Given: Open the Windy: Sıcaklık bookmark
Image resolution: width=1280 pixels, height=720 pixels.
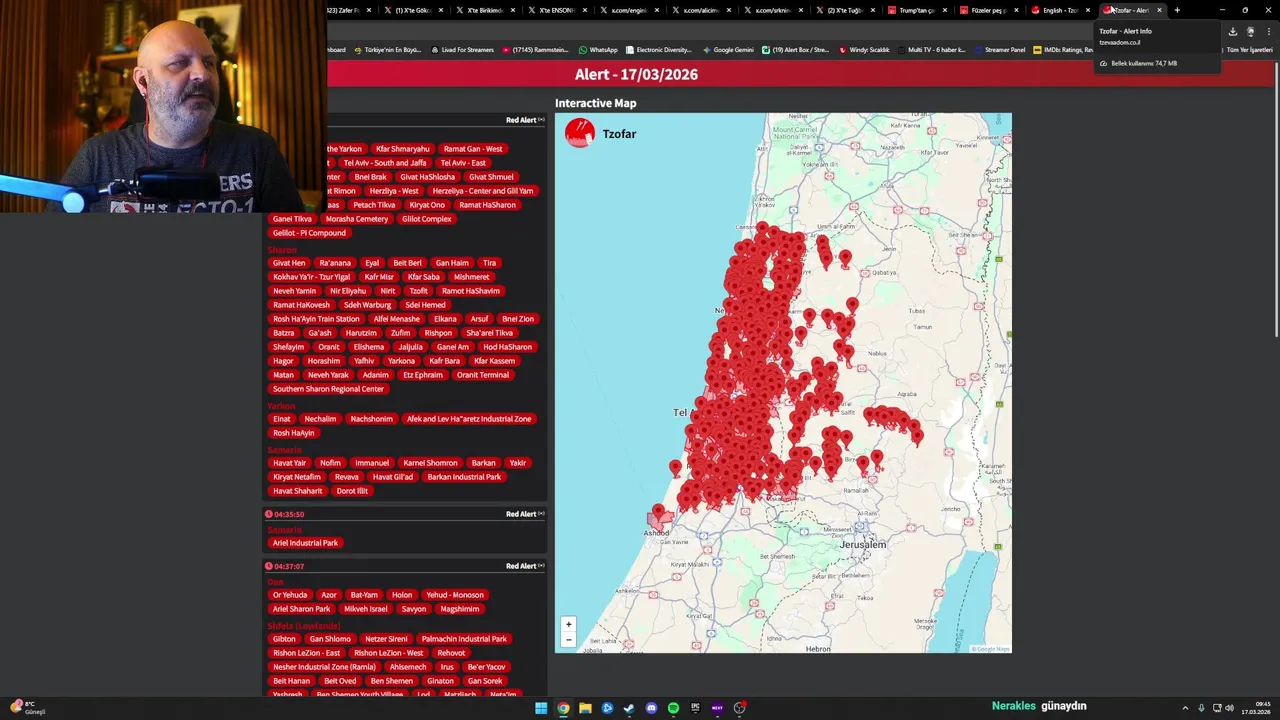Looking at the screenshot, I should (x=864, y=49).
